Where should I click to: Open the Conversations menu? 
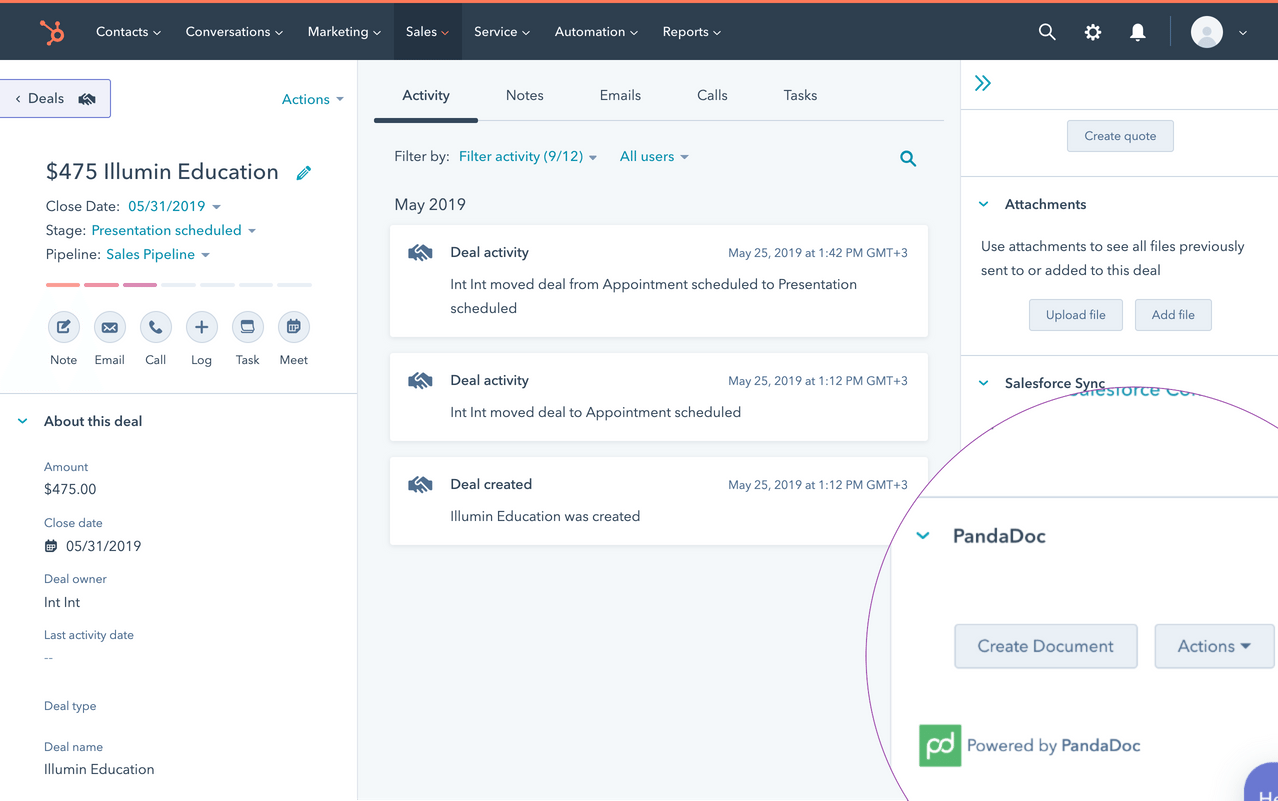(234, 32)
